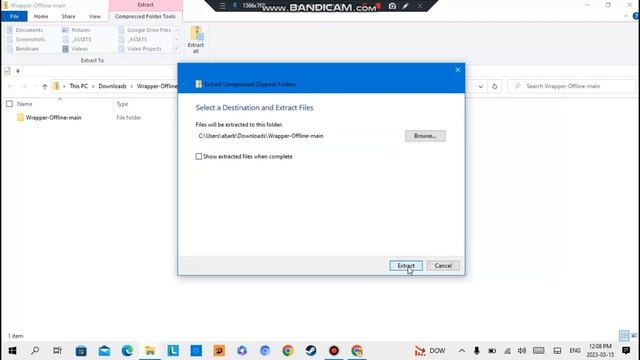Sort by Type column header
640x360 pixels.
point(122,104)
